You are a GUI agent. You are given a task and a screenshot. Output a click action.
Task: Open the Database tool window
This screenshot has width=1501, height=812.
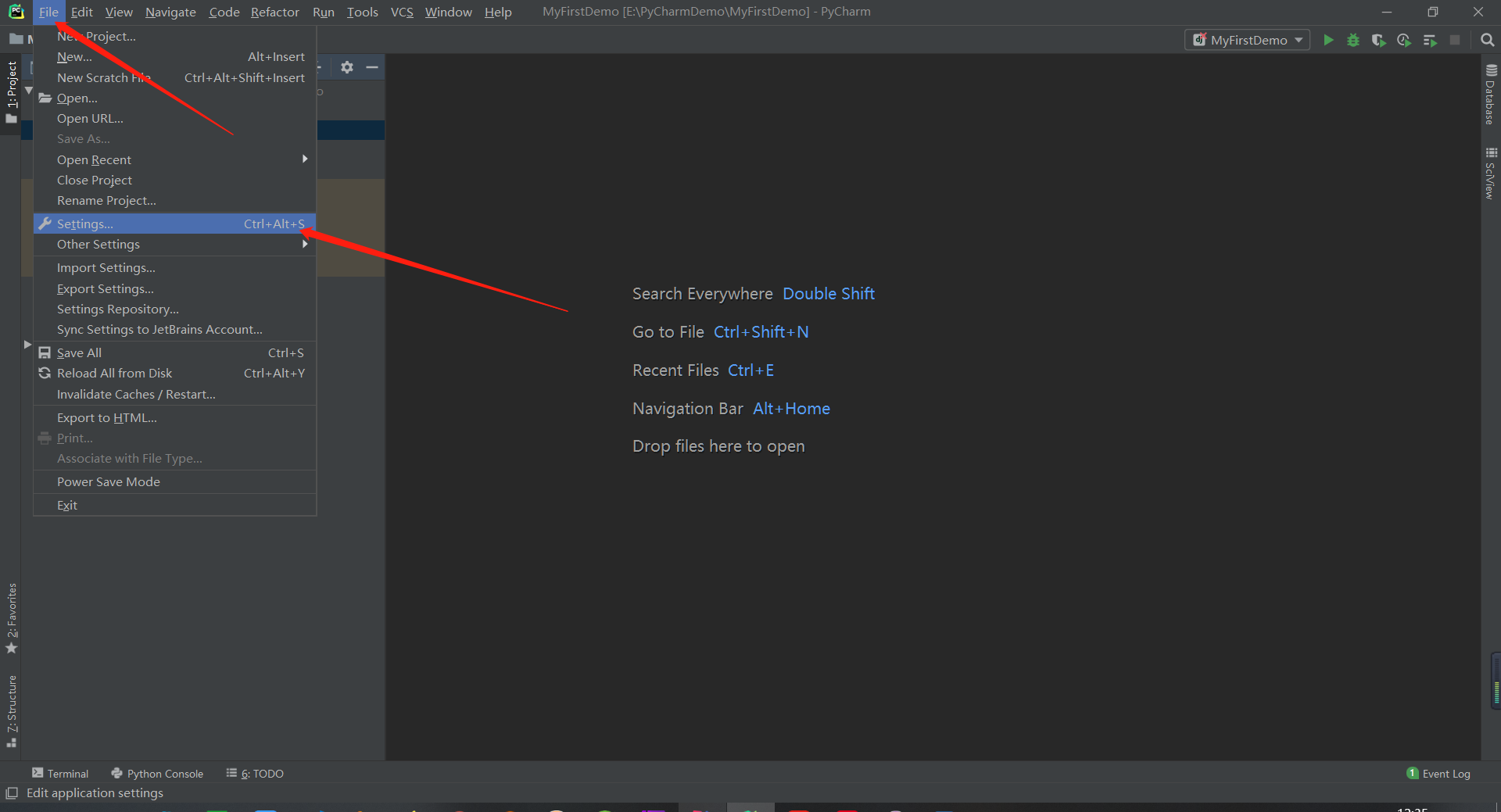(x=1490, y=94)
